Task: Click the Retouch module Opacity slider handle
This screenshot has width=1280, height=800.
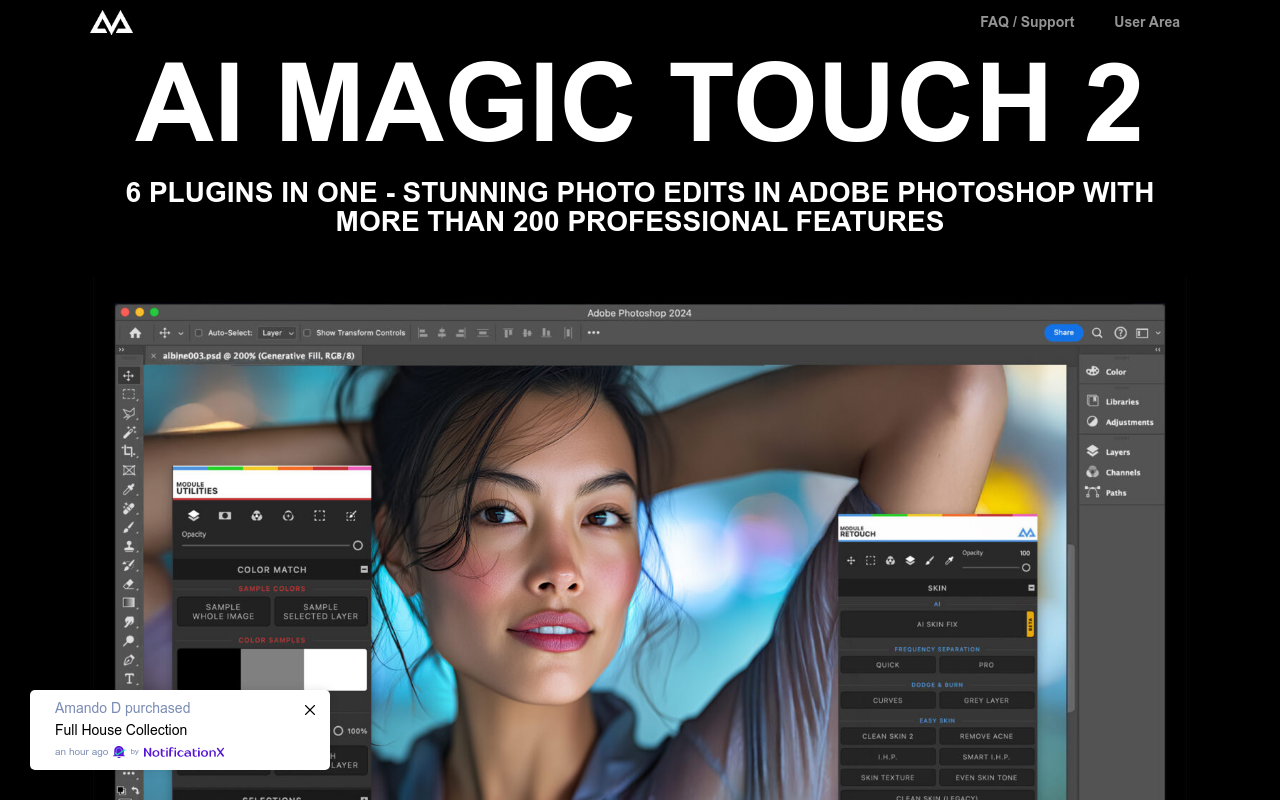Action: pyautogui.click(x=1026, y=567)
